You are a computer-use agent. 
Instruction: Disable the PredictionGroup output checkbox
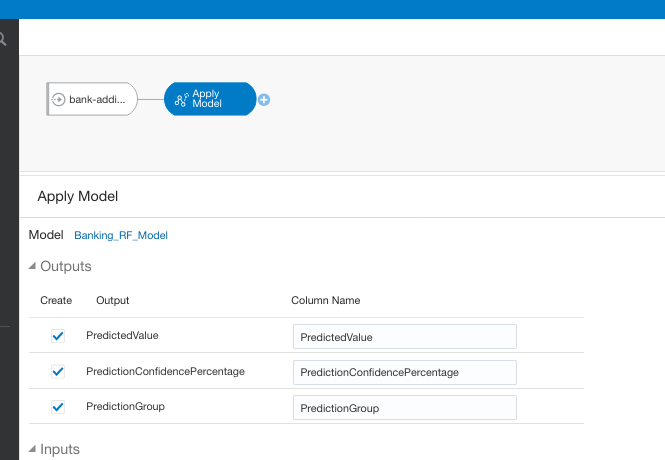[58, 407]
